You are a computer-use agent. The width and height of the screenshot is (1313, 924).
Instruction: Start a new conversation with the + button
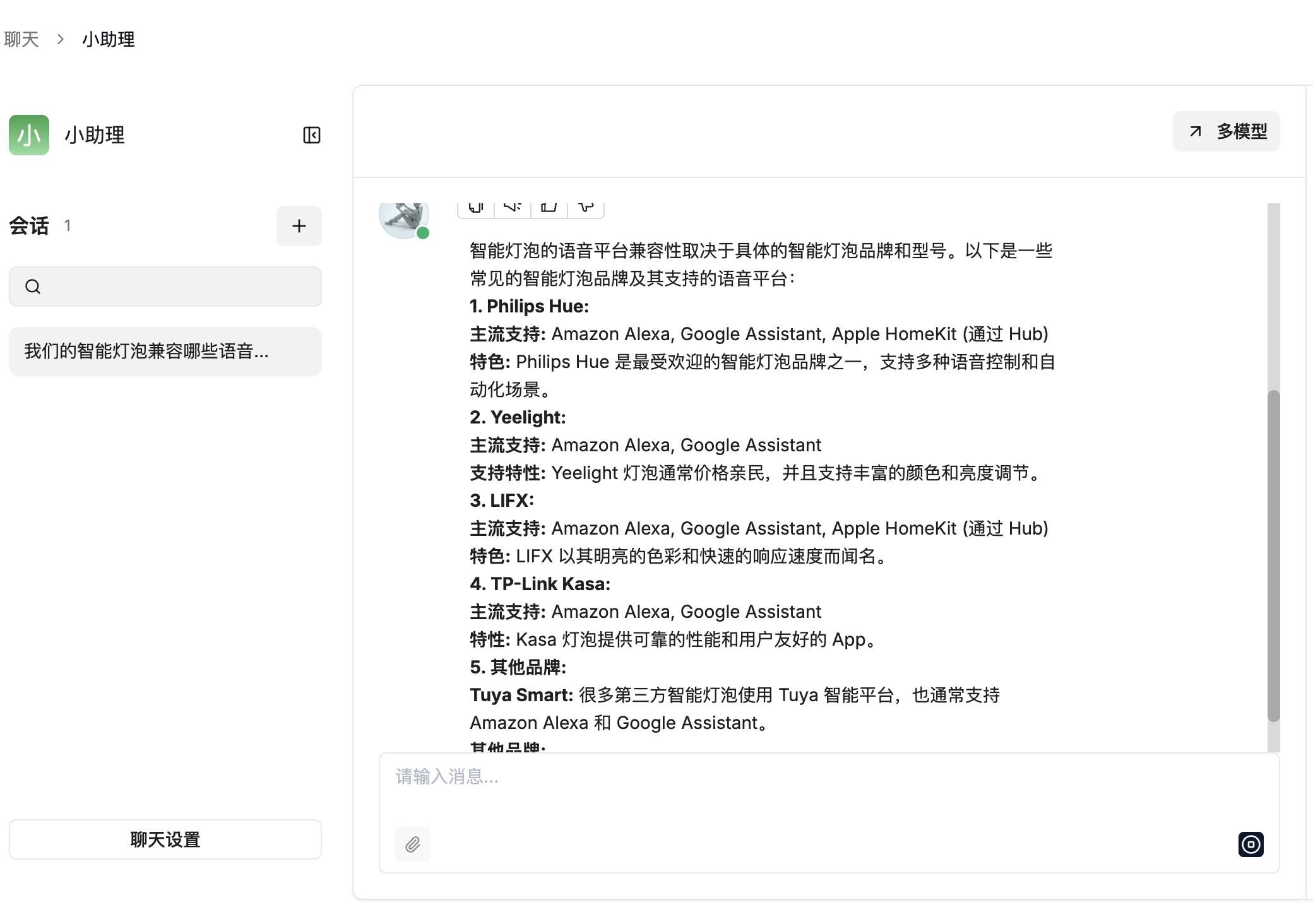tap(299, 226)
